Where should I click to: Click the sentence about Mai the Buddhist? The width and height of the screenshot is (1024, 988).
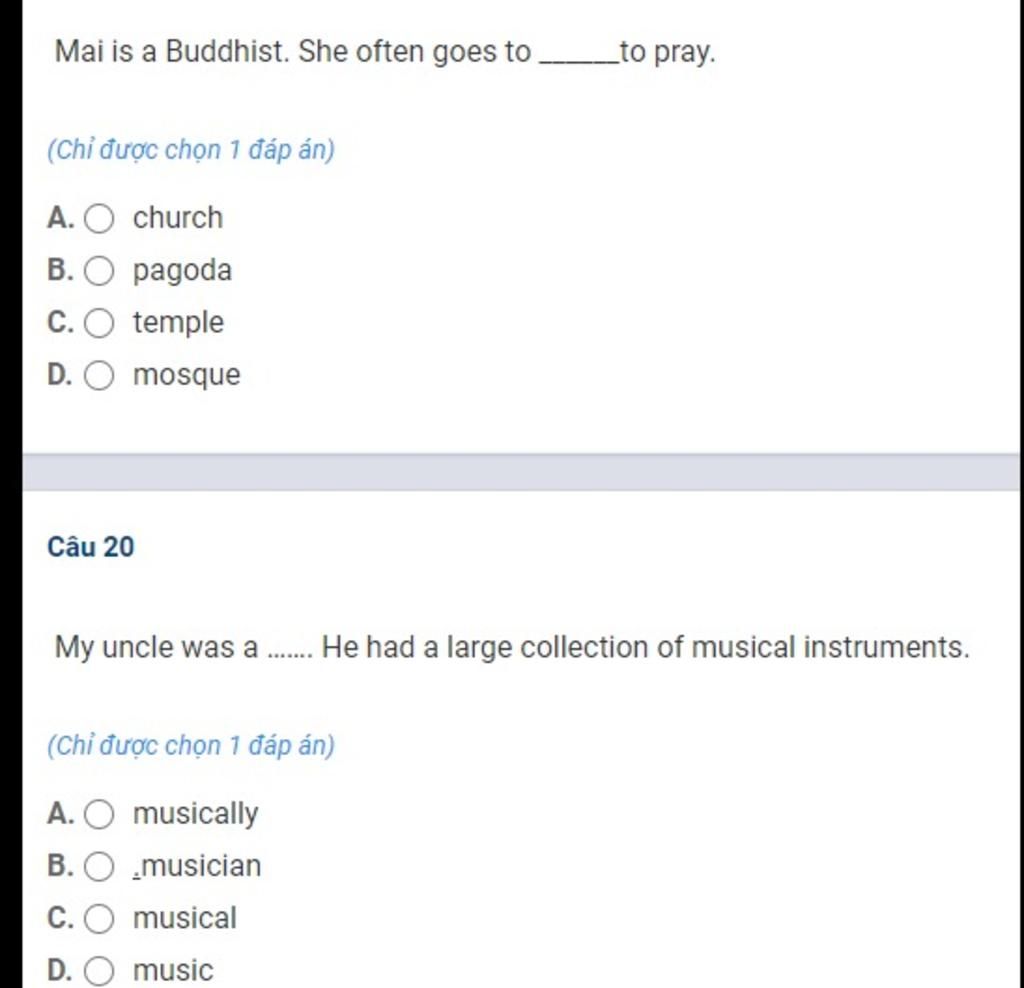[x=385, y=52]
